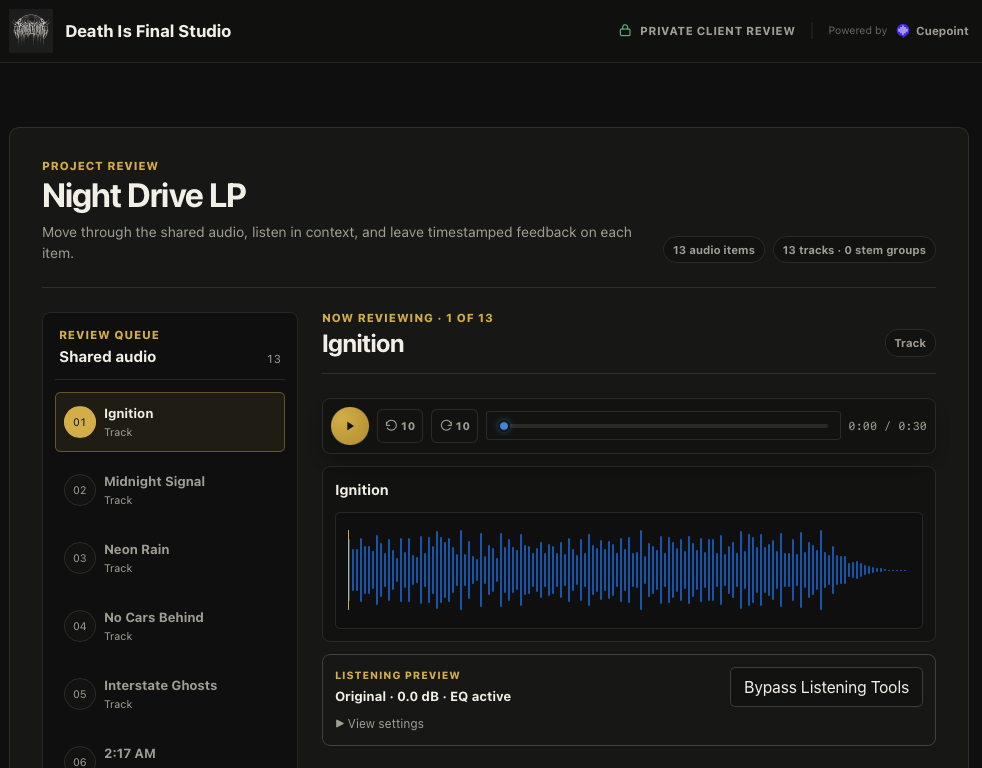Select Neon Rain track

[170, 558]
